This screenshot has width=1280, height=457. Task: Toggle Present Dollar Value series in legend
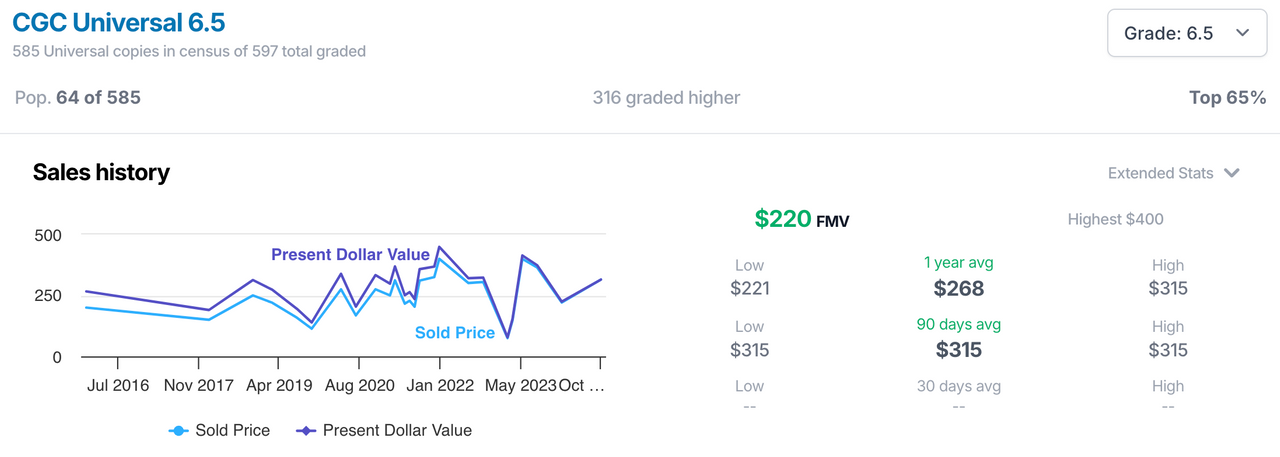click(384, 430)
